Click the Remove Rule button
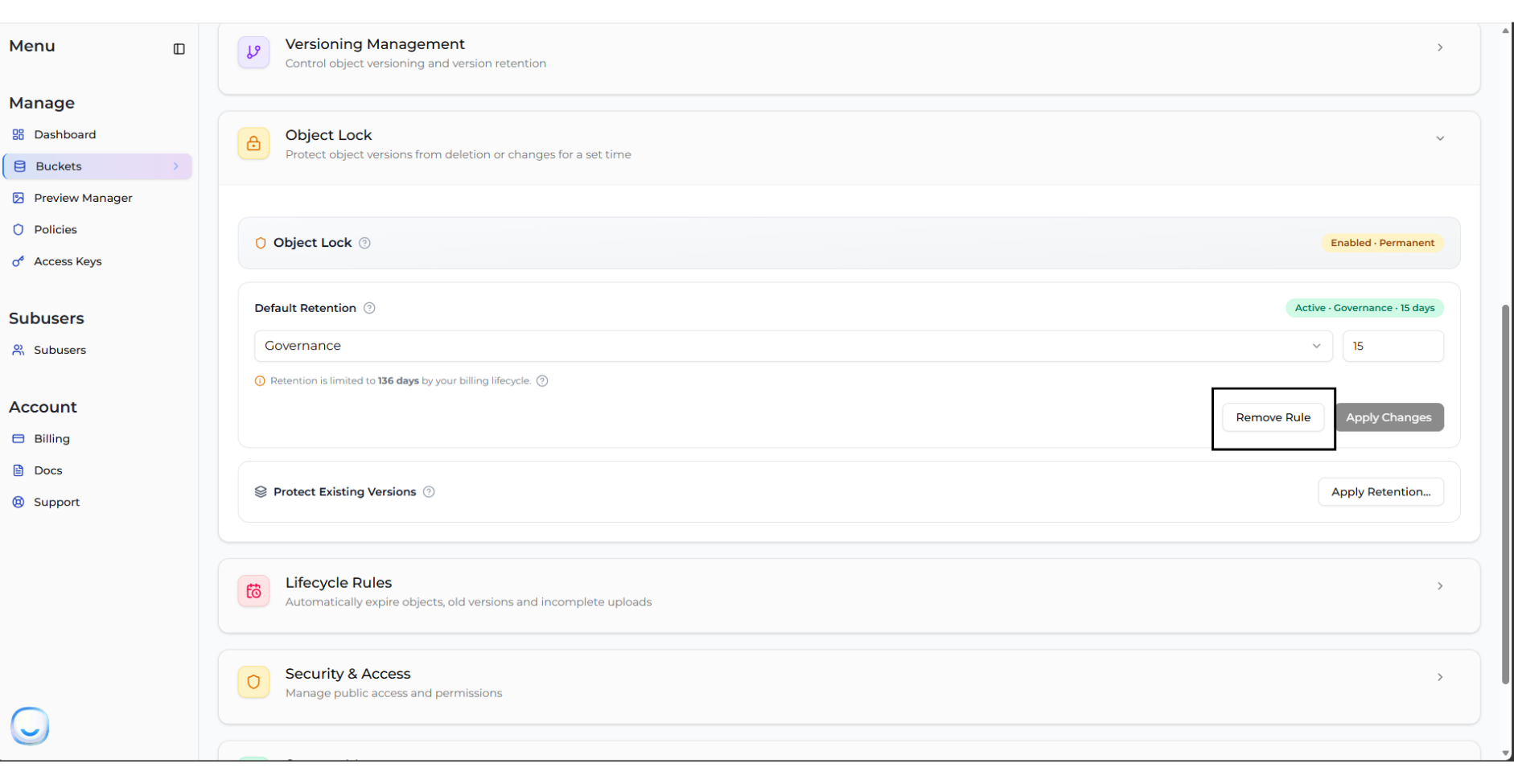The height and width of the screenshot is (784, 1514). pos(1273,417)
